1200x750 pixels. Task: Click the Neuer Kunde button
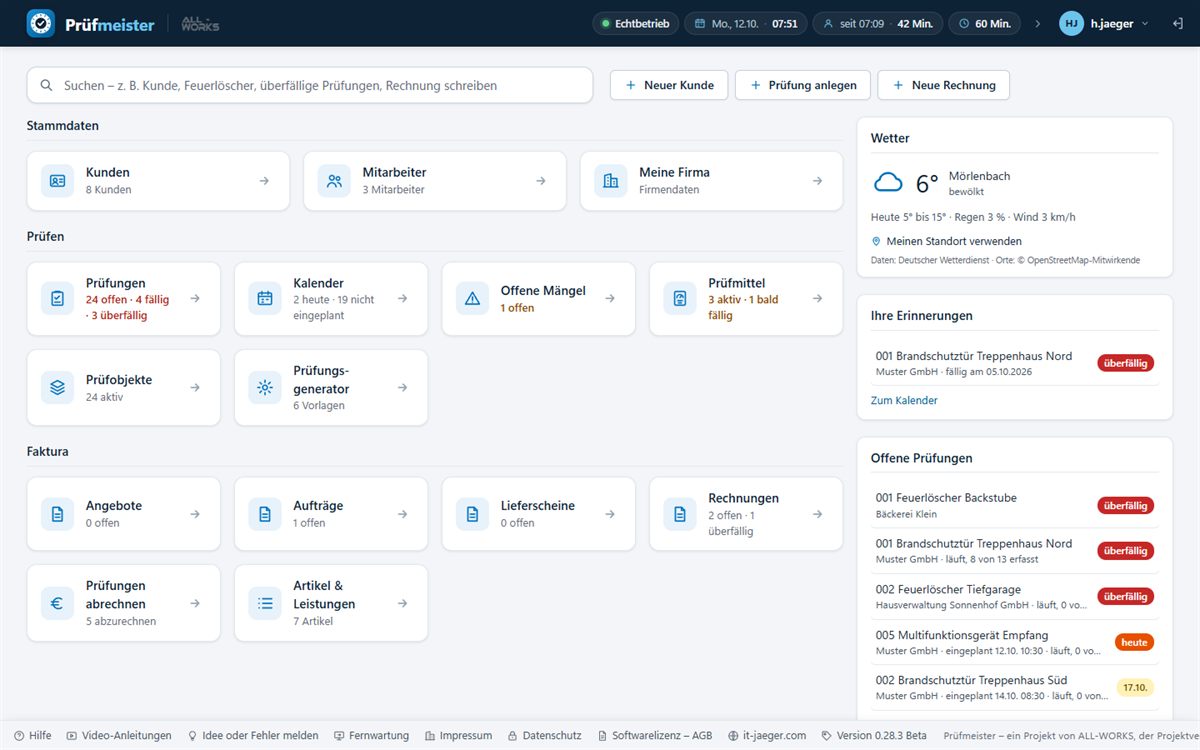pos(669,85)
